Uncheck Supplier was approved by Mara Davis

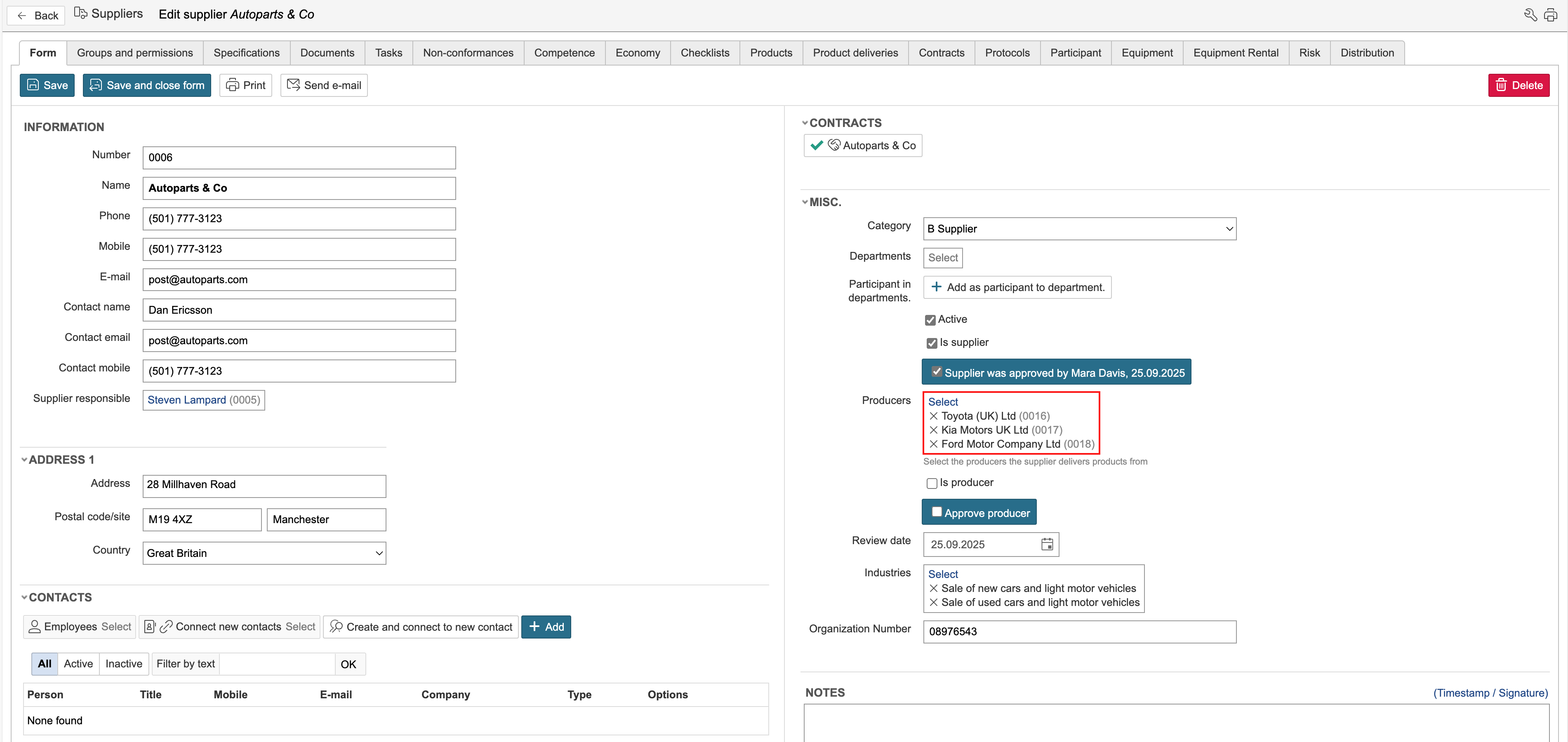(x=937, y=371)
